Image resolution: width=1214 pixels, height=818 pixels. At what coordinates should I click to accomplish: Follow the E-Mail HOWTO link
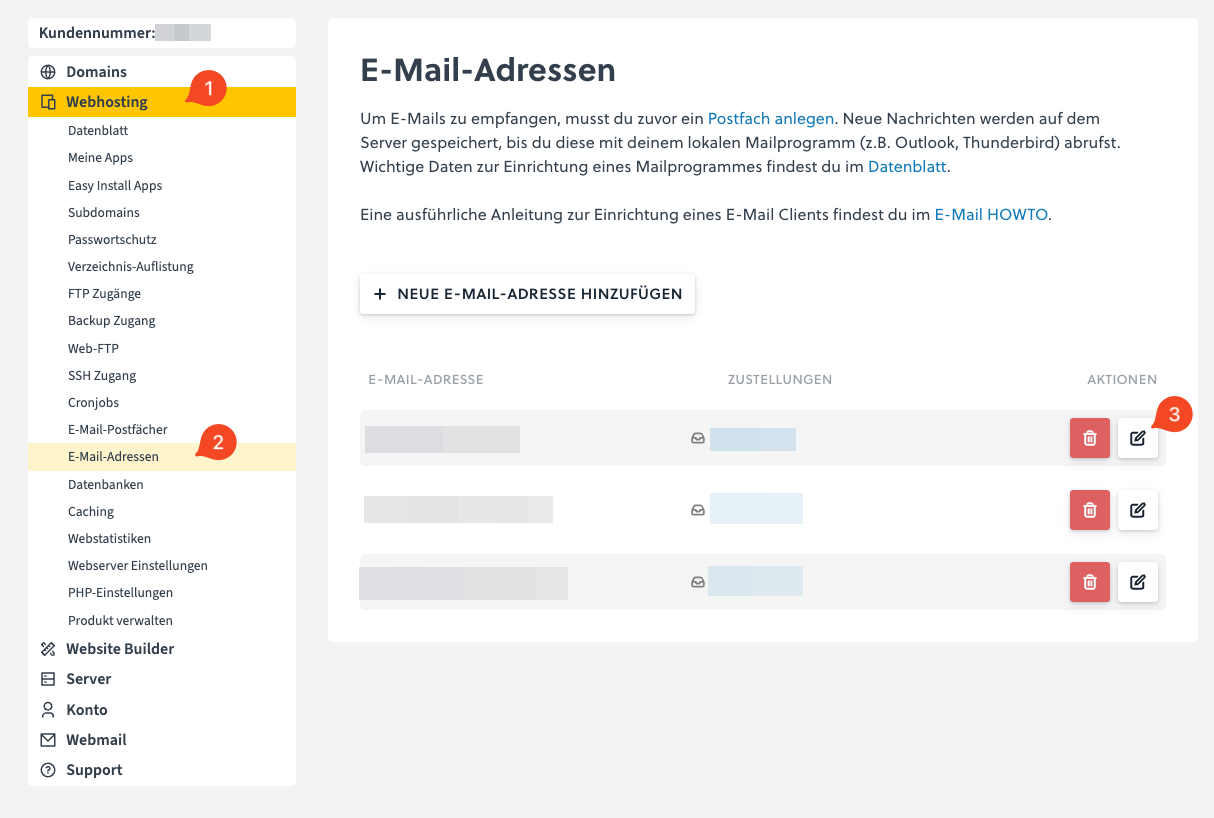click(x=992, y=214)
